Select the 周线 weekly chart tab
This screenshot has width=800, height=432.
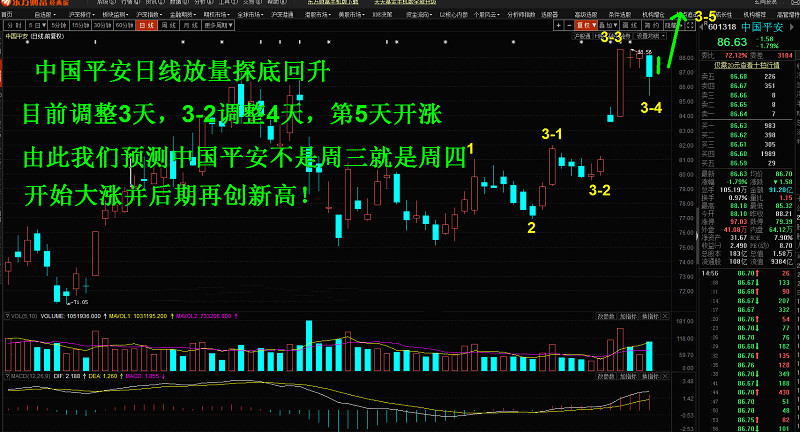click(x=169, y=25)
